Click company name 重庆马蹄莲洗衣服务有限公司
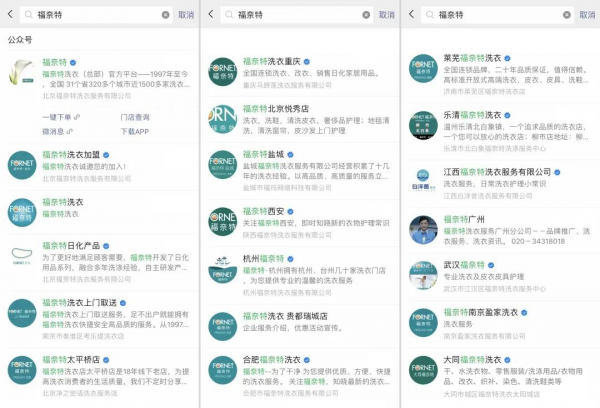 click(x=287, y=85)
